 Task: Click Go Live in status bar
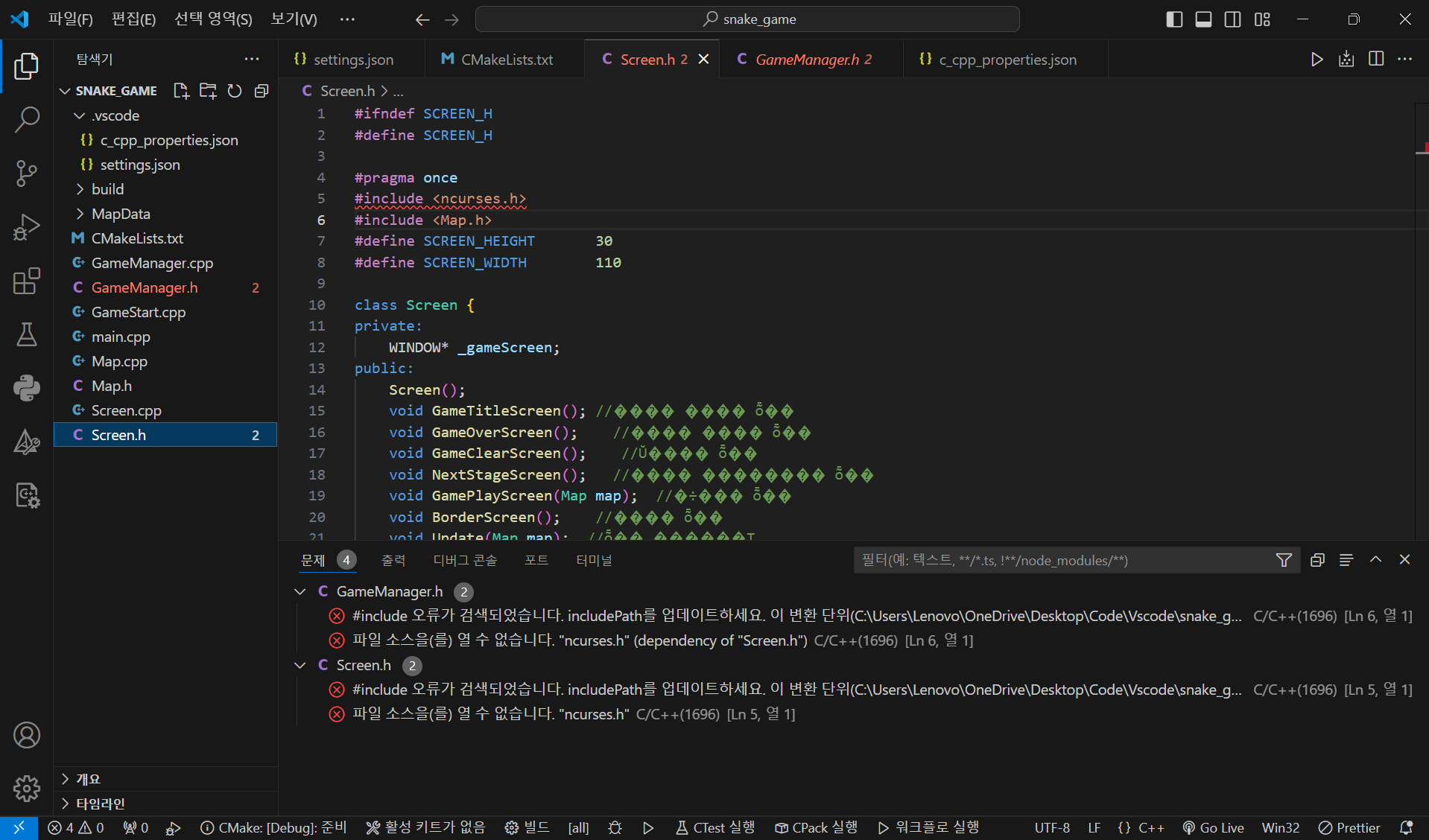point(1213,827)
